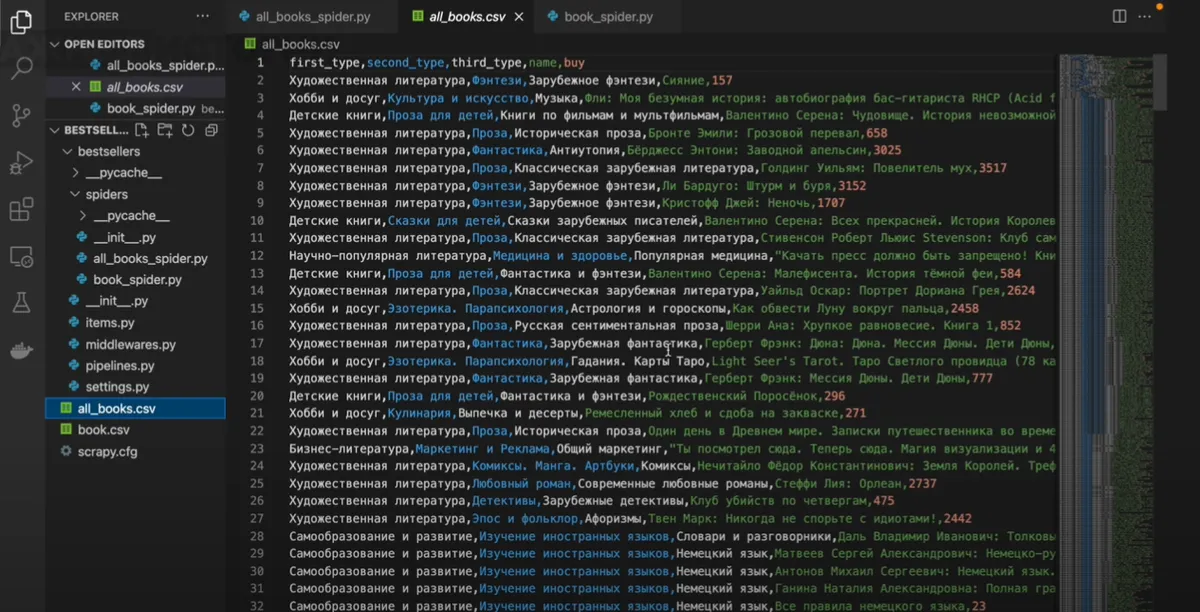Open the Extensions view
The image size is (1200, 612).
[21, 210]
